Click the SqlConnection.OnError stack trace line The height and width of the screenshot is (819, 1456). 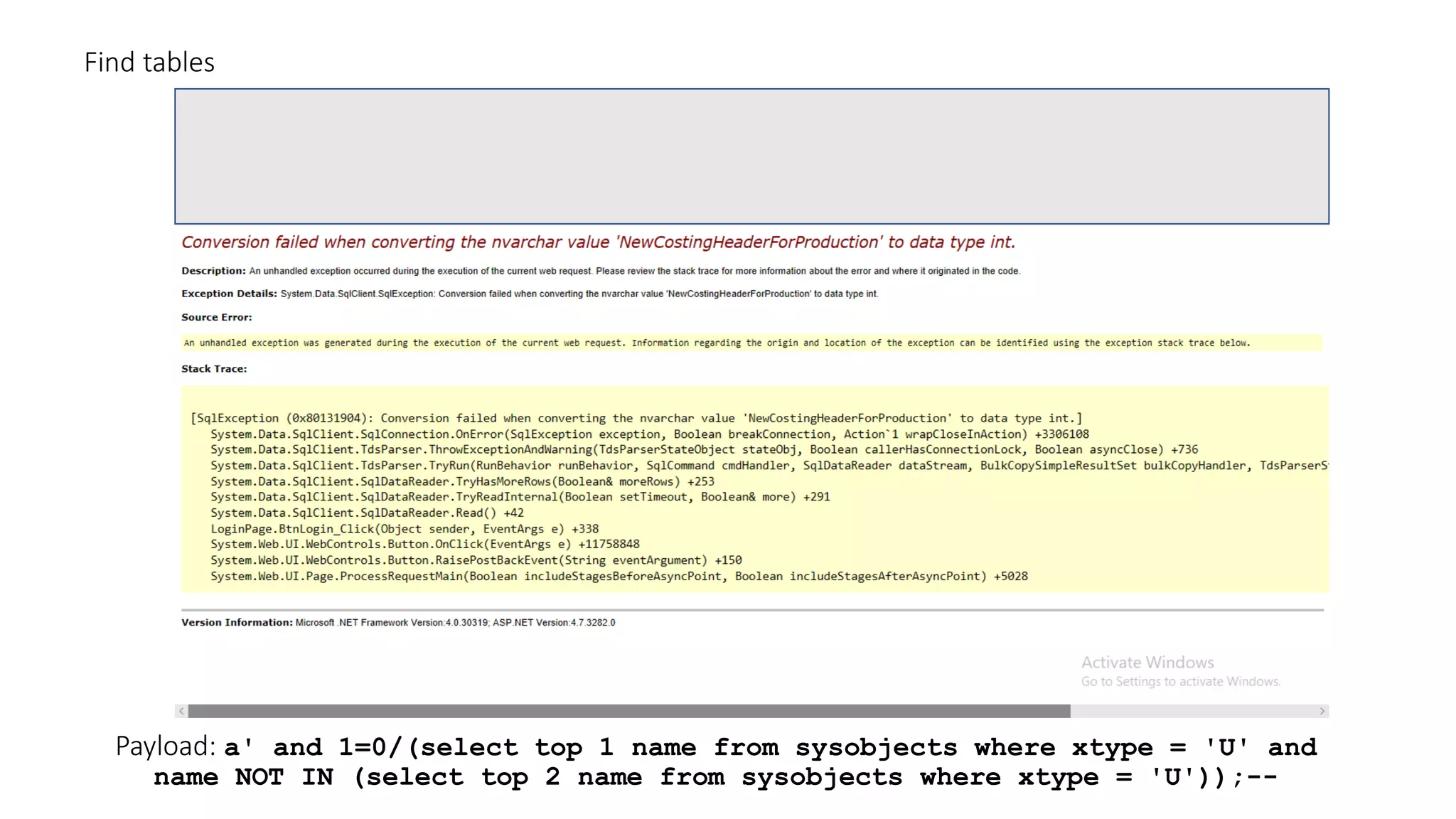650,434
